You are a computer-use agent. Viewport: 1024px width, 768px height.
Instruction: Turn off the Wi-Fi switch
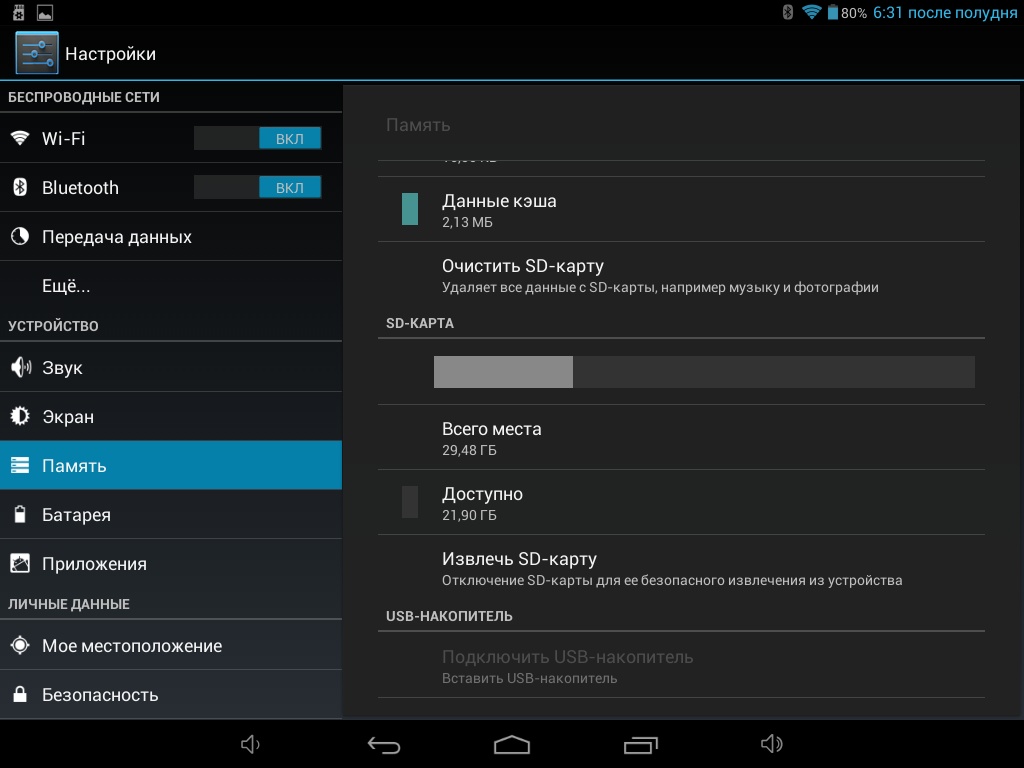point(258,139)
